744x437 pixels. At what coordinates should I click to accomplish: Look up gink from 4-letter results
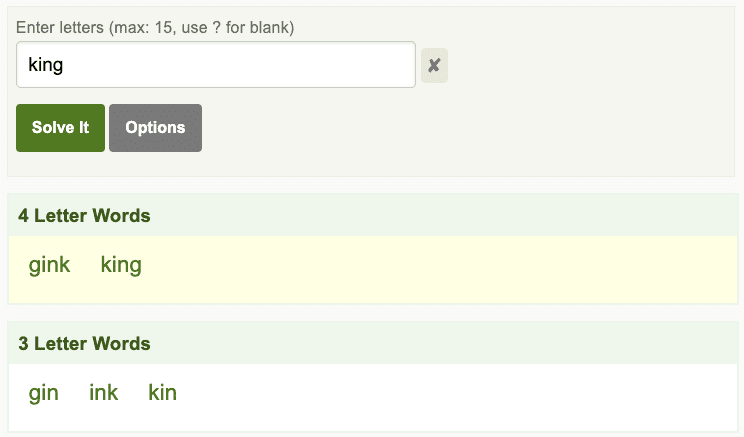(x=49, y=265)
